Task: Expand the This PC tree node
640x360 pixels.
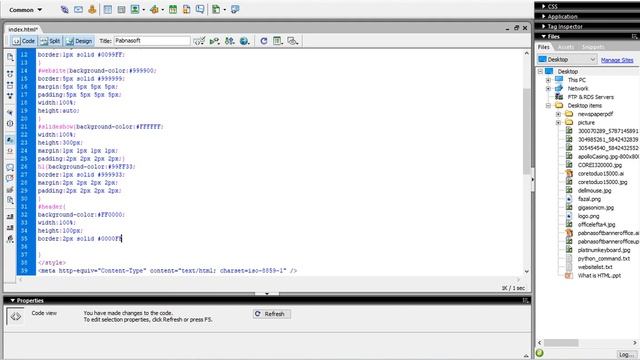Action: (548, 80)
